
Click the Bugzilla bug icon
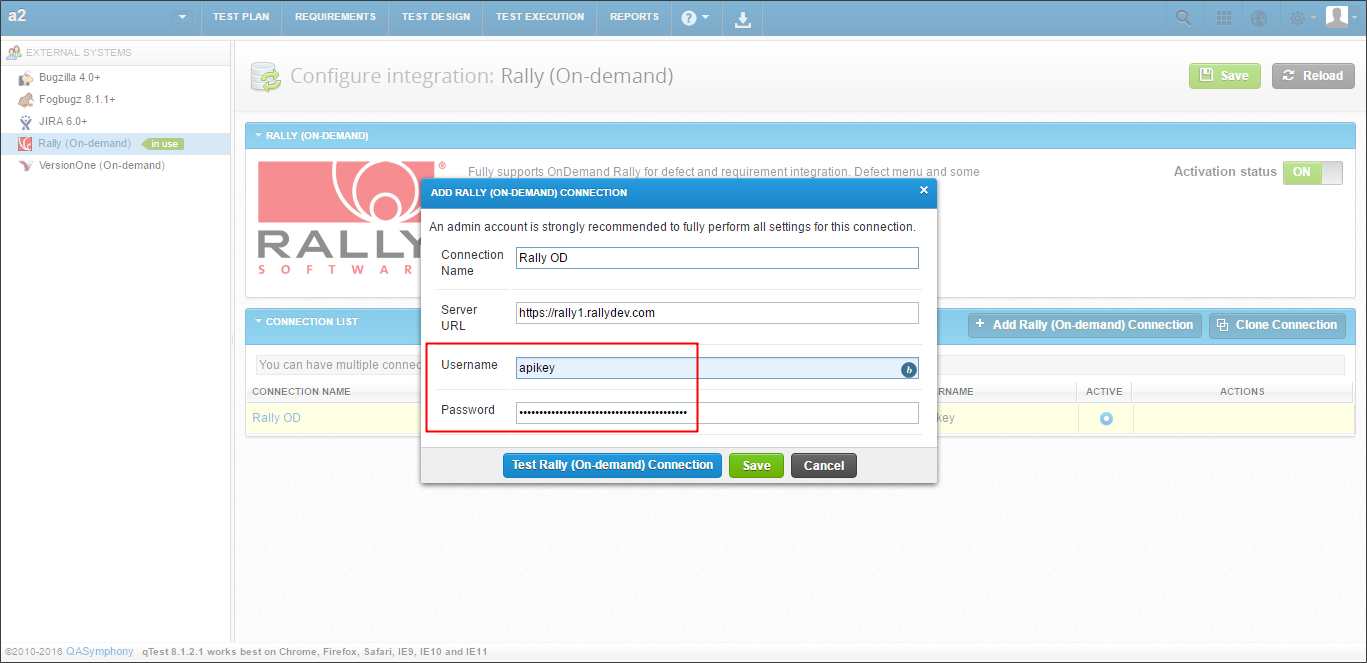[26, 77]
